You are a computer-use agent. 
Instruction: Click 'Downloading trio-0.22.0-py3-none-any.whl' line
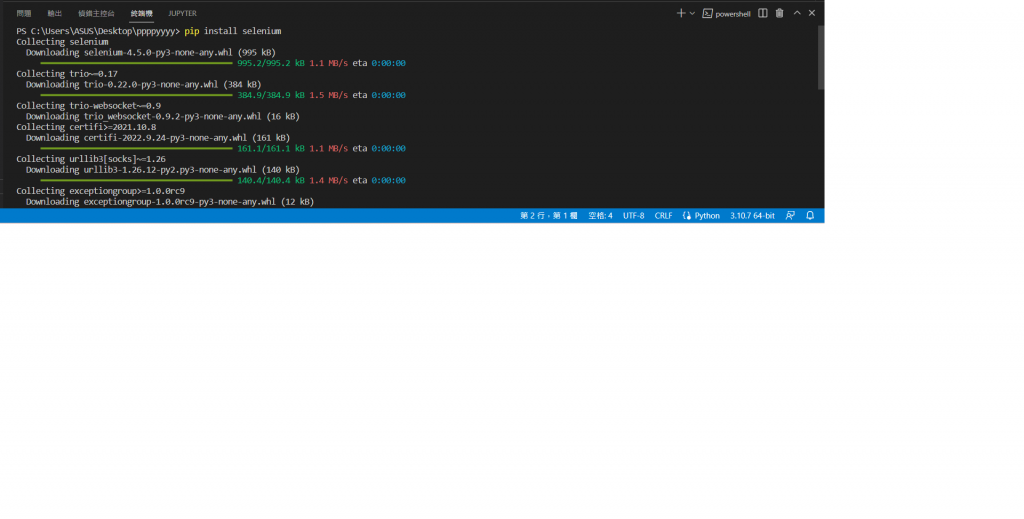pyautogui.click(x=144, y=84)
